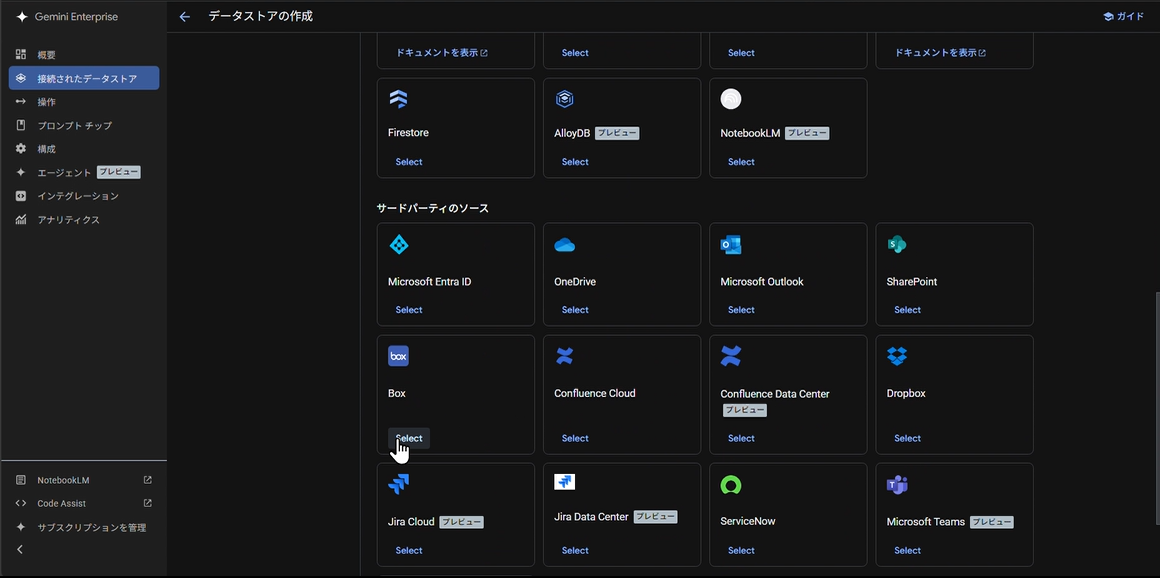Click the Jira Cloud logo icon
This screenshot has height=578, width=1160.
(x=398, y=485)
